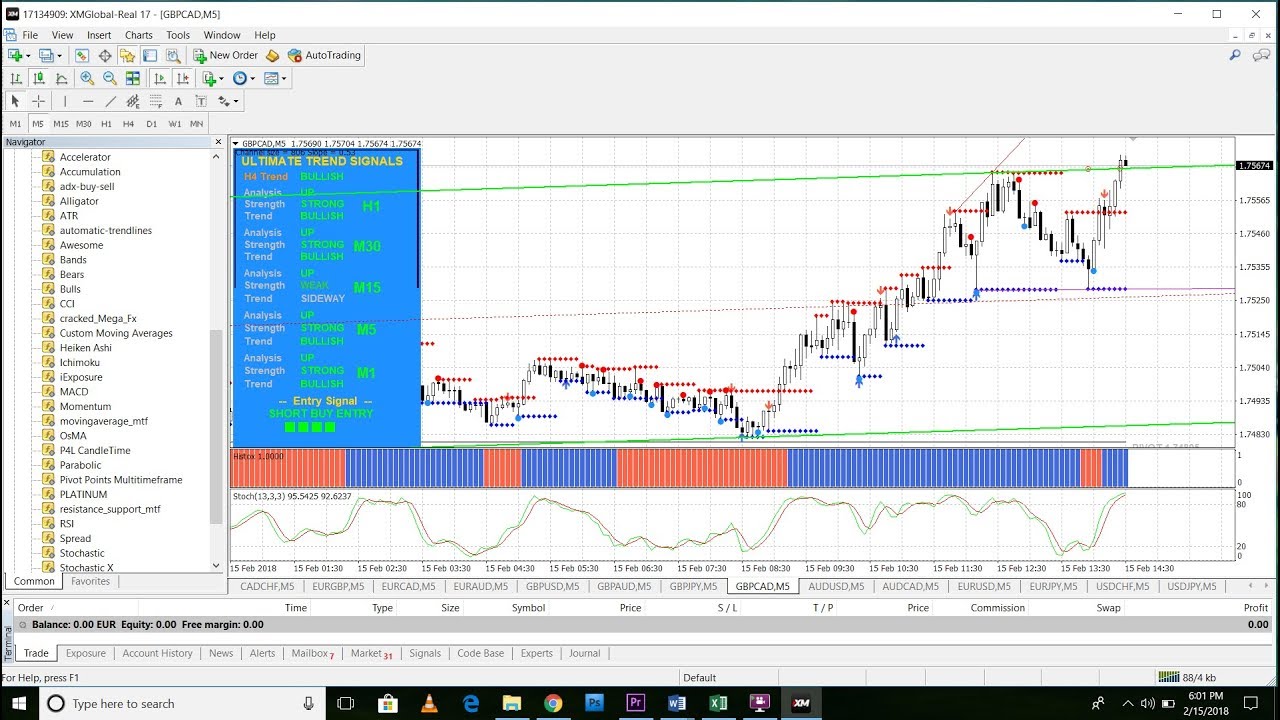This screenshot has width=1280, height=720.
Task: Select the Fibonacci Retracement tool
Action: (155, 101)
